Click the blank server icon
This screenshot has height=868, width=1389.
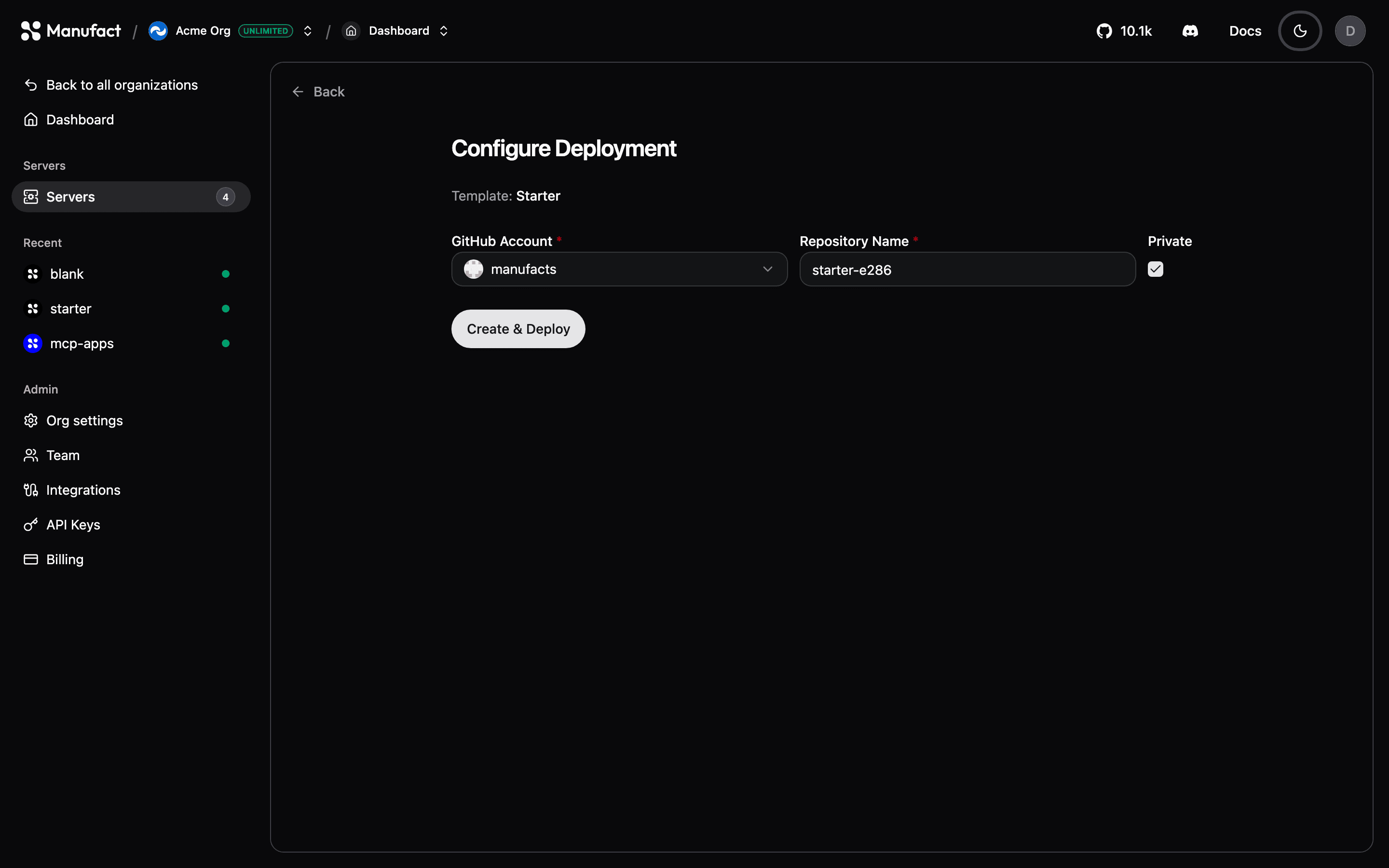(x=33, y=274)
